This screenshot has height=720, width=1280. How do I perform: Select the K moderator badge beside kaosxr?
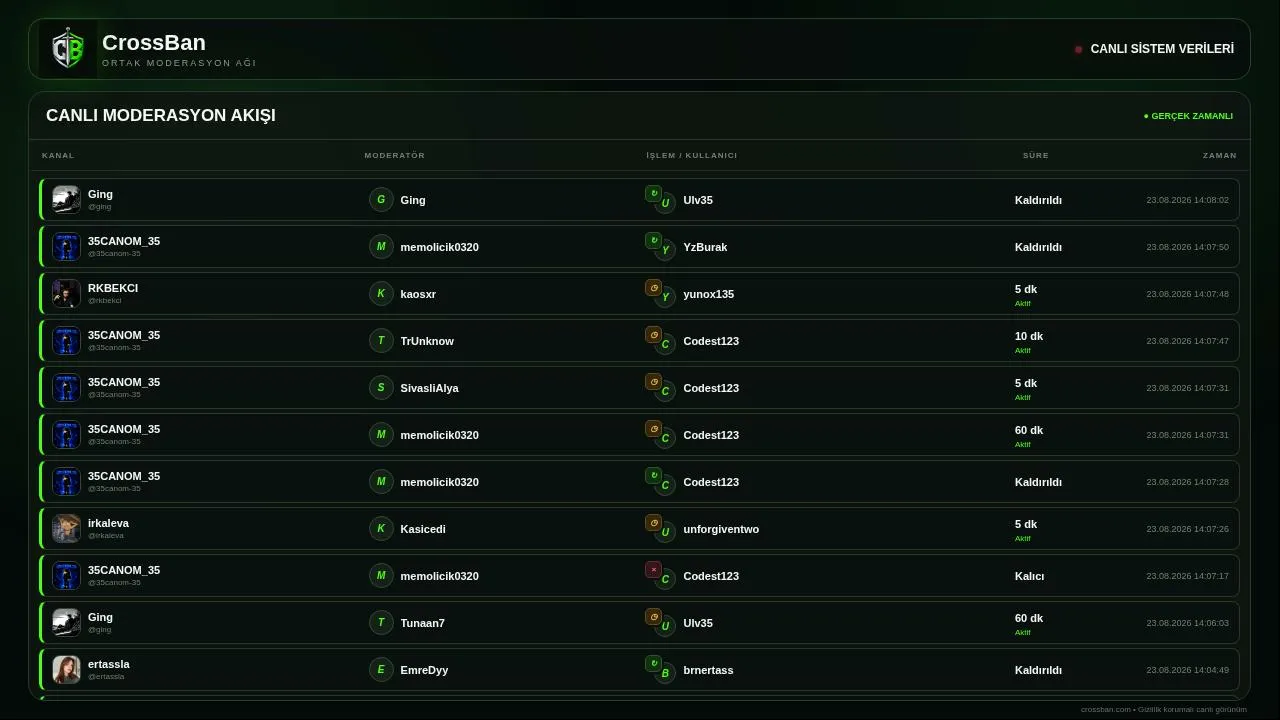(381, 293)
